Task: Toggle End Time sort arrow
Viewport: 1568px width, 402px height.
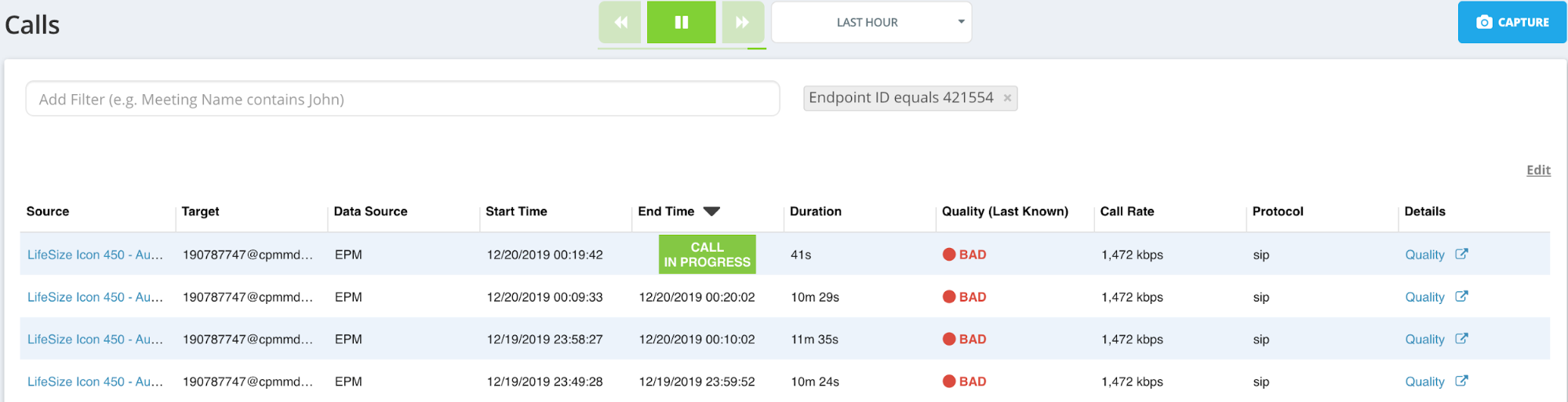Action: coord(711,211)
